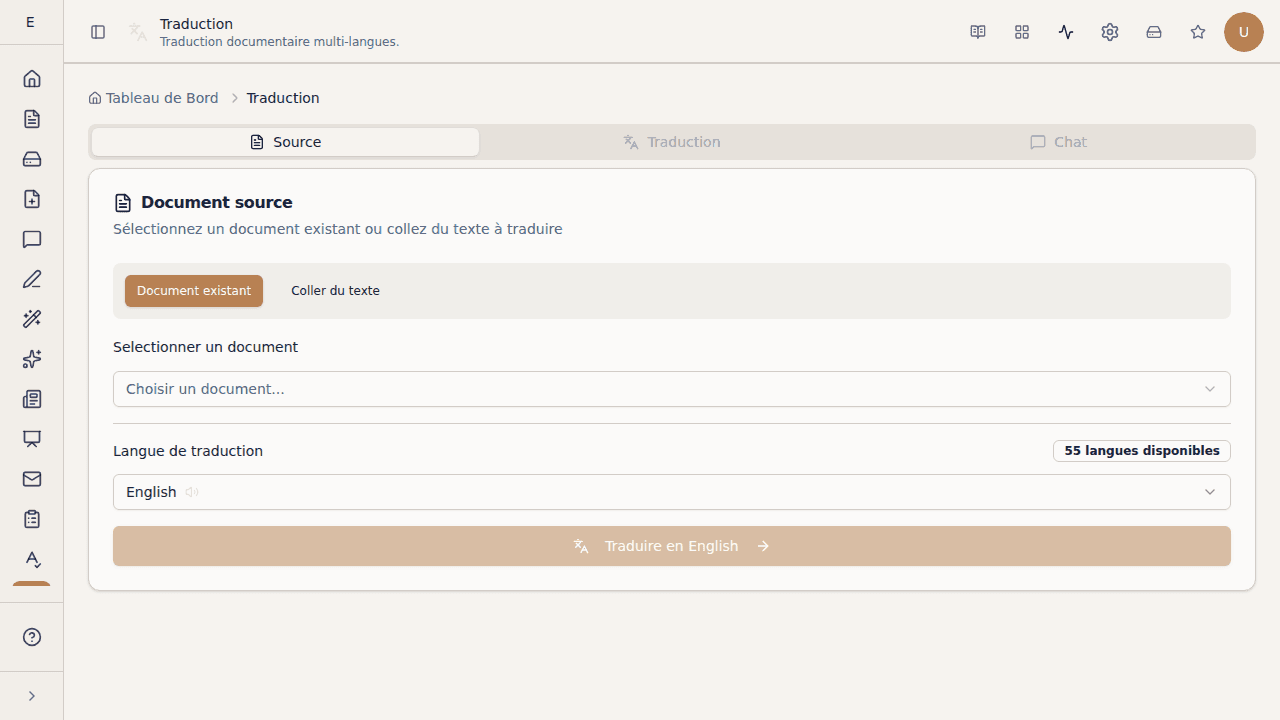Switch the source mode to Coller du texte
This screenshot has height=720, width=1280.
pyautogui.click(x=335, y=290)
